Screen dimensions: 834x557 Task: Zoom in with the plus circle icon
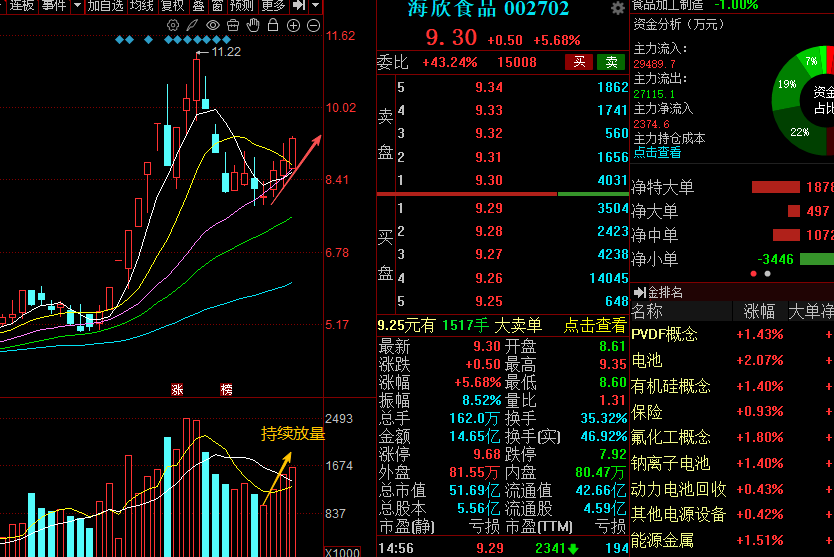click(x=294, y=25)
